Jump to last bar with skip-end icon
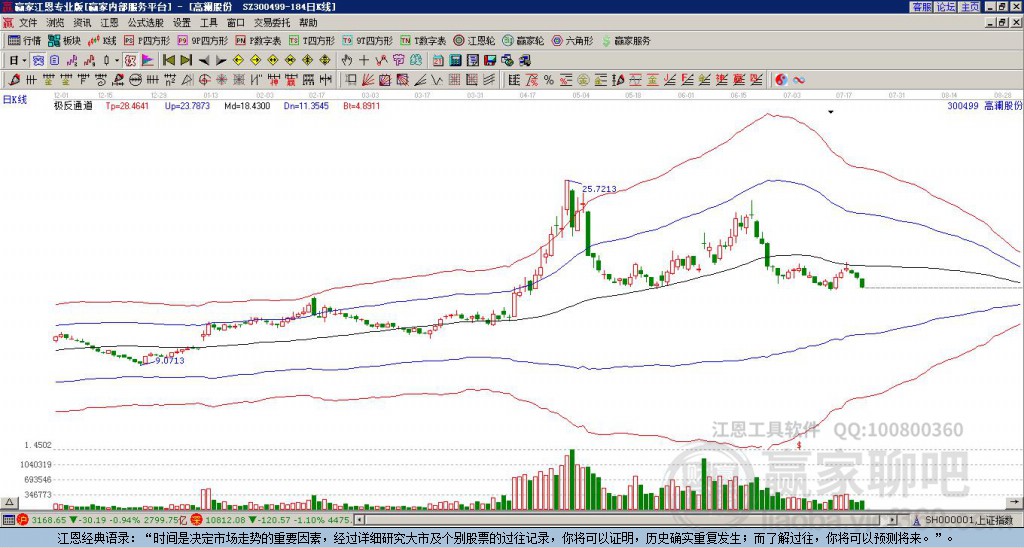1024x548 pixels. 186,60
